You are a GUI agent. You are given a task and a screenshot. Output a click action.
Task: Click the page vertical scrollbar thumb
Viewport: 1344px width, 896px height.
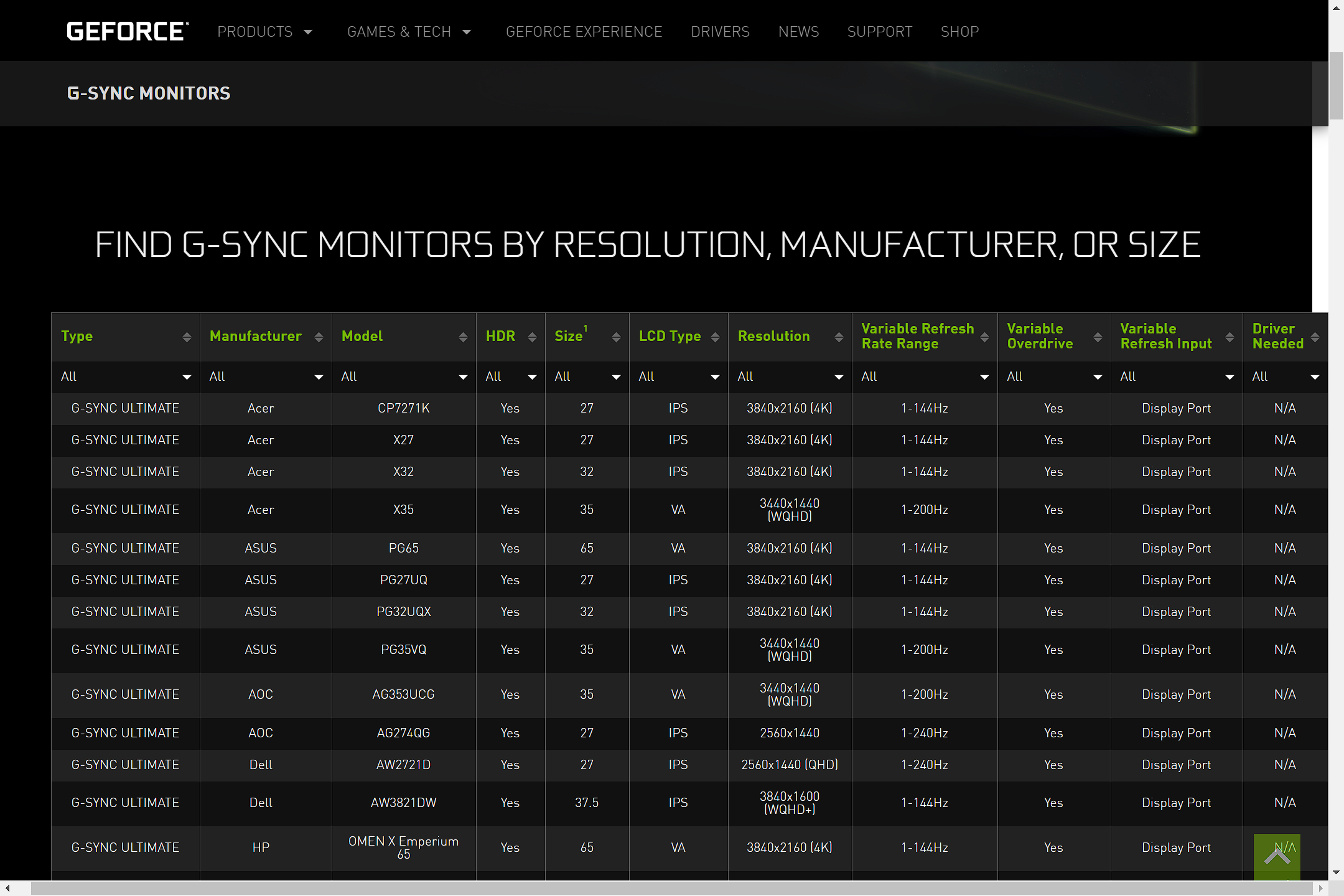point(1336,85)
